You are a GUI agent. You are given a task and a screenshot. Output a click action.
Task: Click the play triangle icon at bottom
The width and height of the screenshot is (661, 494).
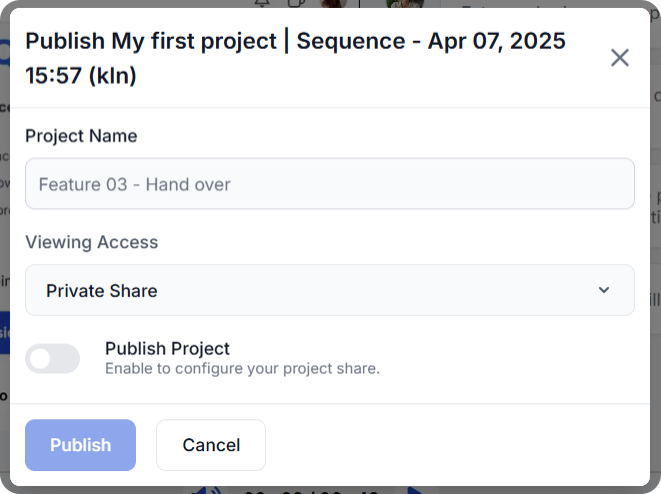pyautogui.click(x=415, y=491)
